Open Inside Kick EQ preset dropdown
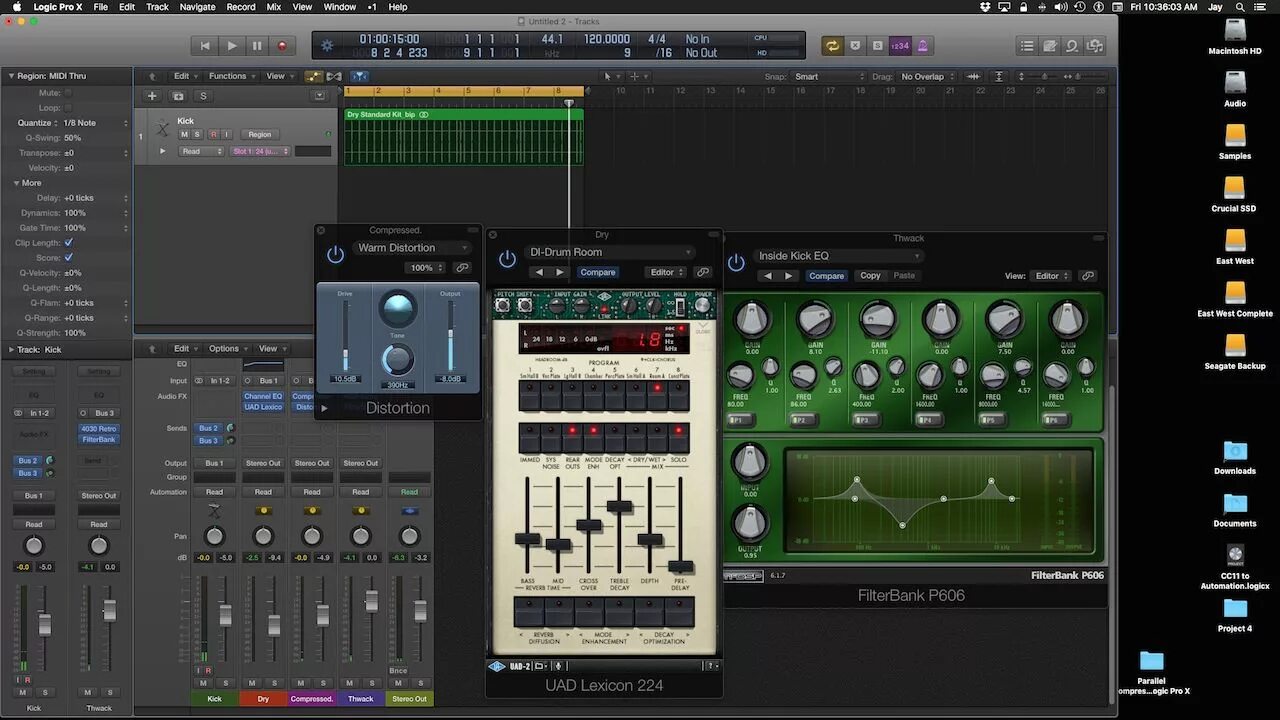1280x720 pixels. [x=838, y=256]
